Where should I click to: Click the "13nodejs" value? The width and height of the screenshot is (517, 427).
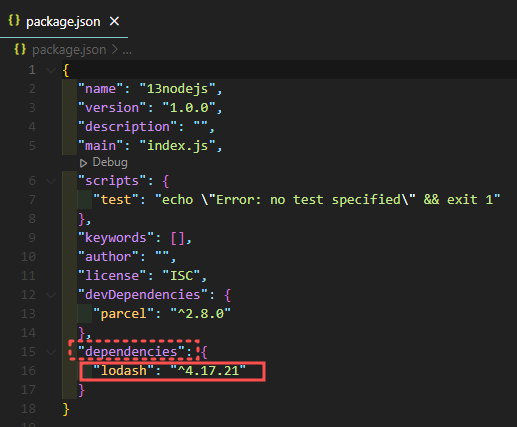tap(177, 89)
